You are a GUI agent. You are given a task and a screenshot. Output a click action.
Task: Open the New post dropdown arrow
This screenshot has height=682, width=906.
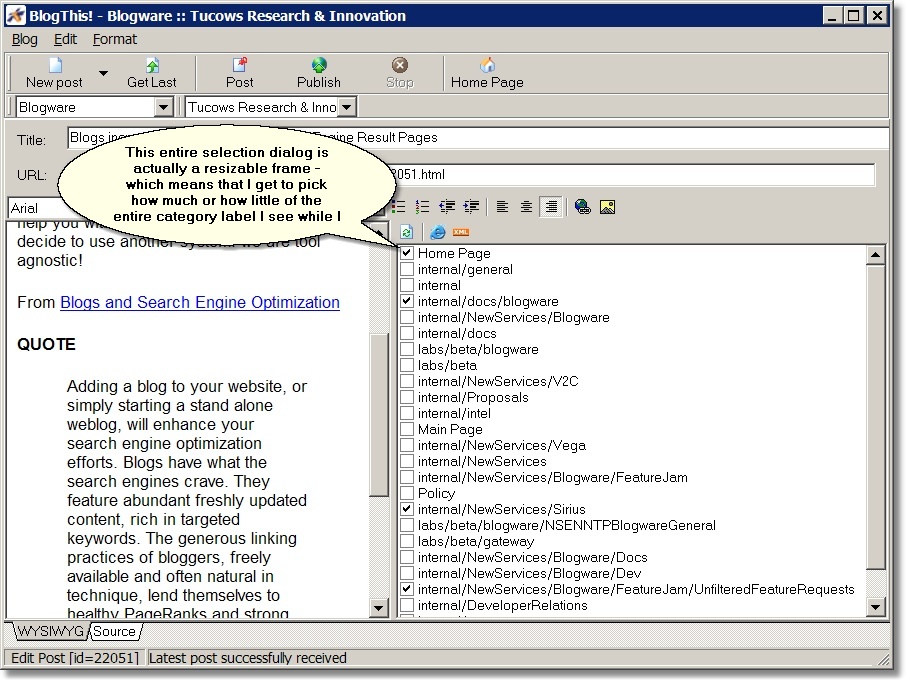tap(103, 73)
